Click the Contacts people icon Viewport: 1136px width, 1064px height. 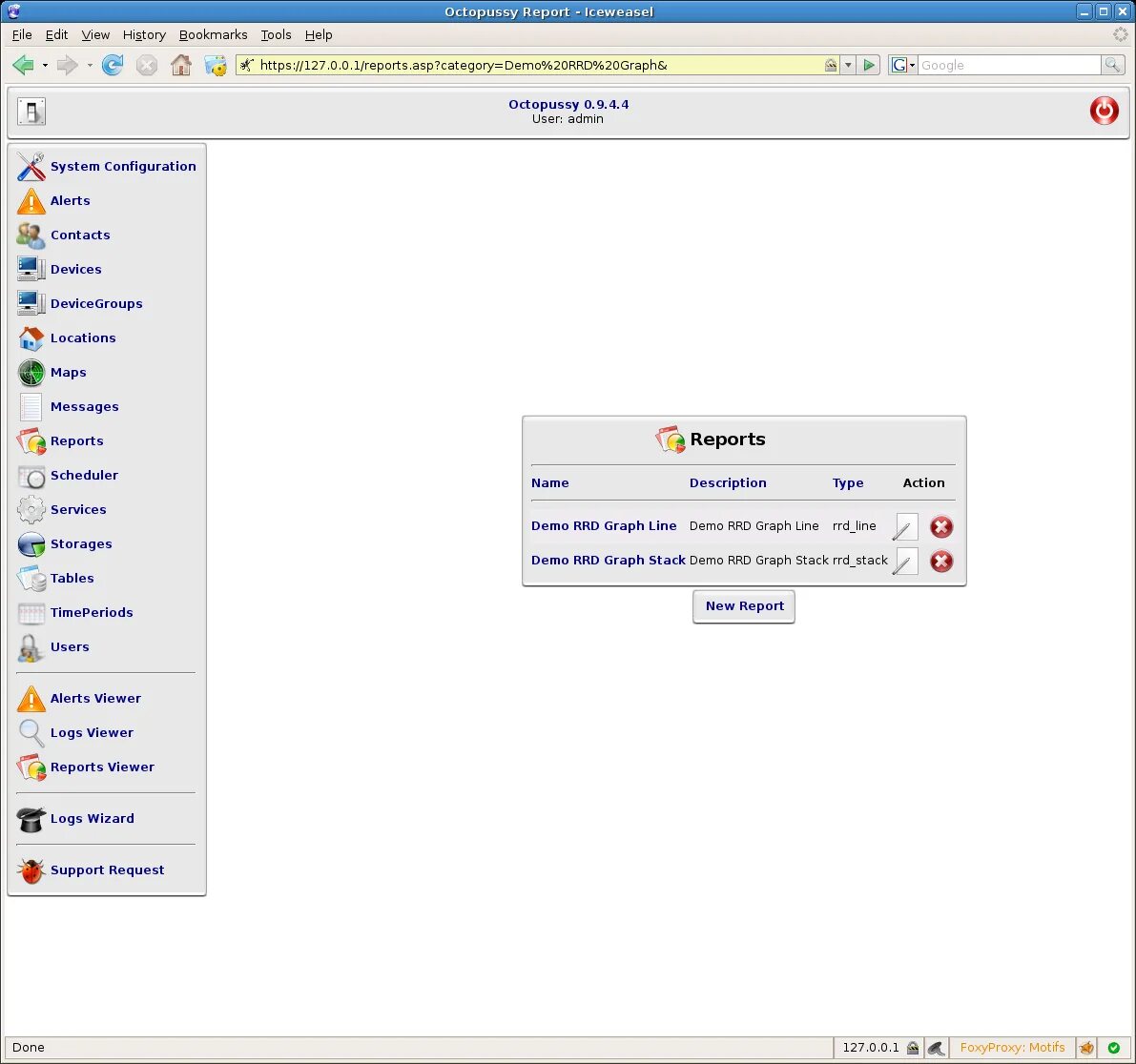[31, 235]
